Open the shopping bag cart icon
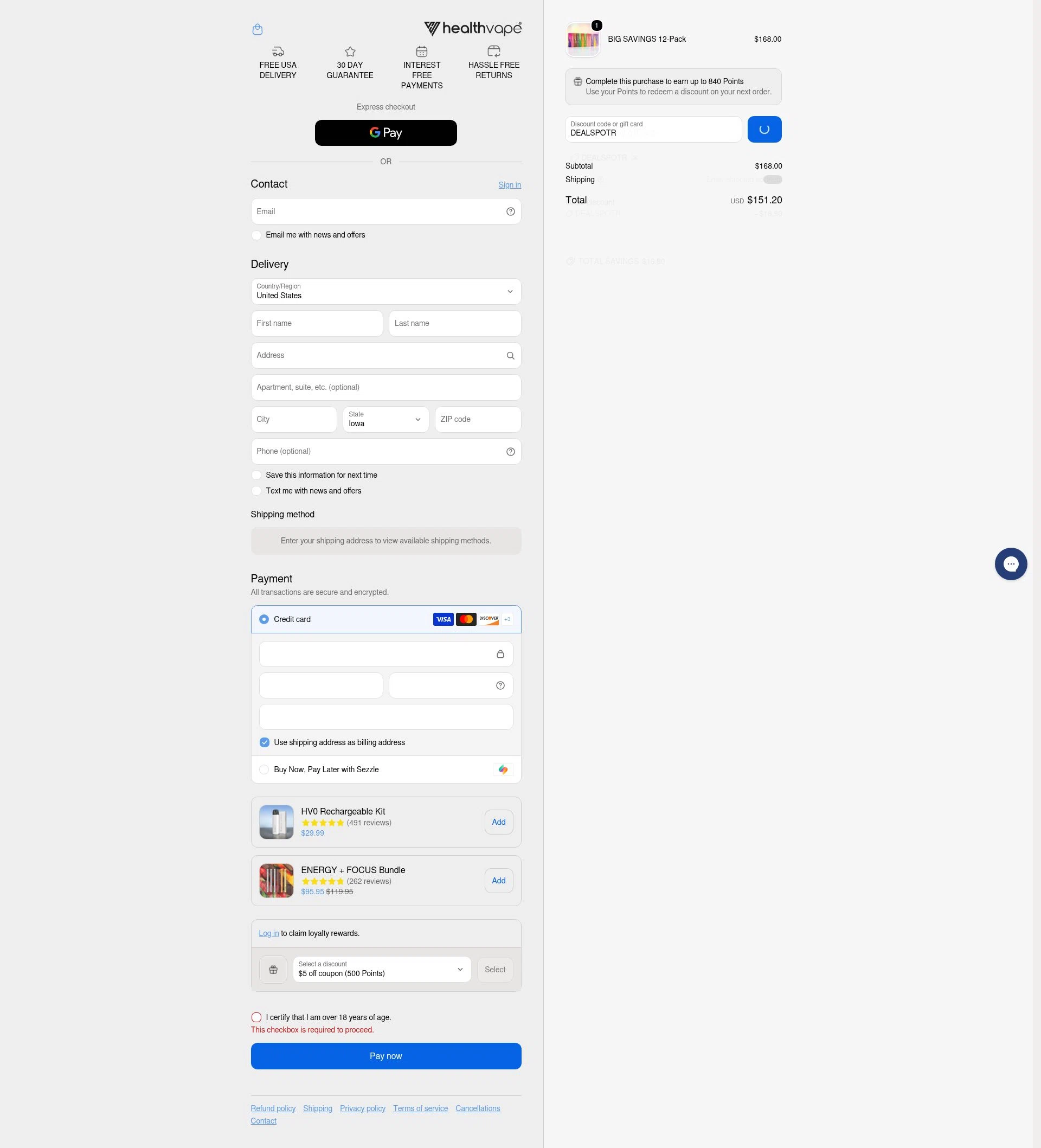The image size is (1041, 1148). [258, 29]
